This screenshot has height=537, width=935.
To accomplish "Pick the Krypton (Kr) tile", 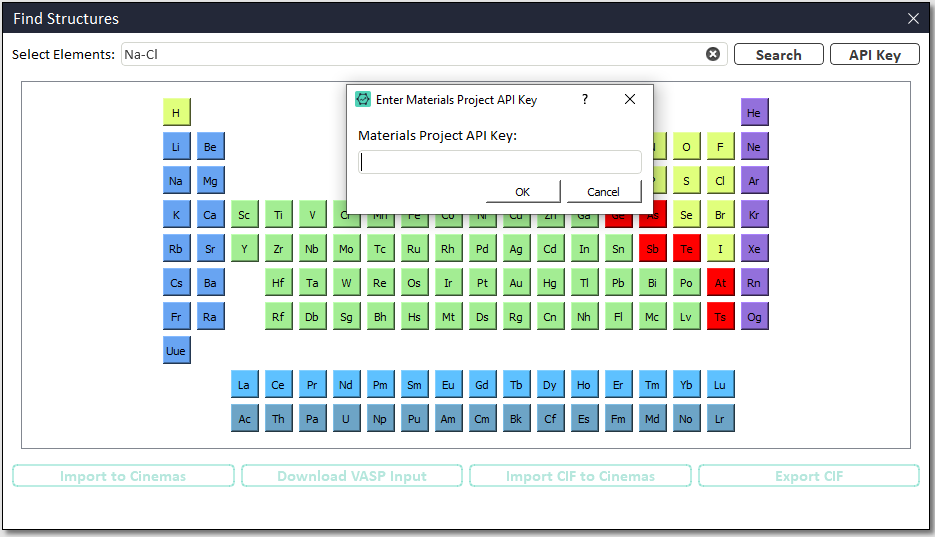I will (x=754, y=214).
